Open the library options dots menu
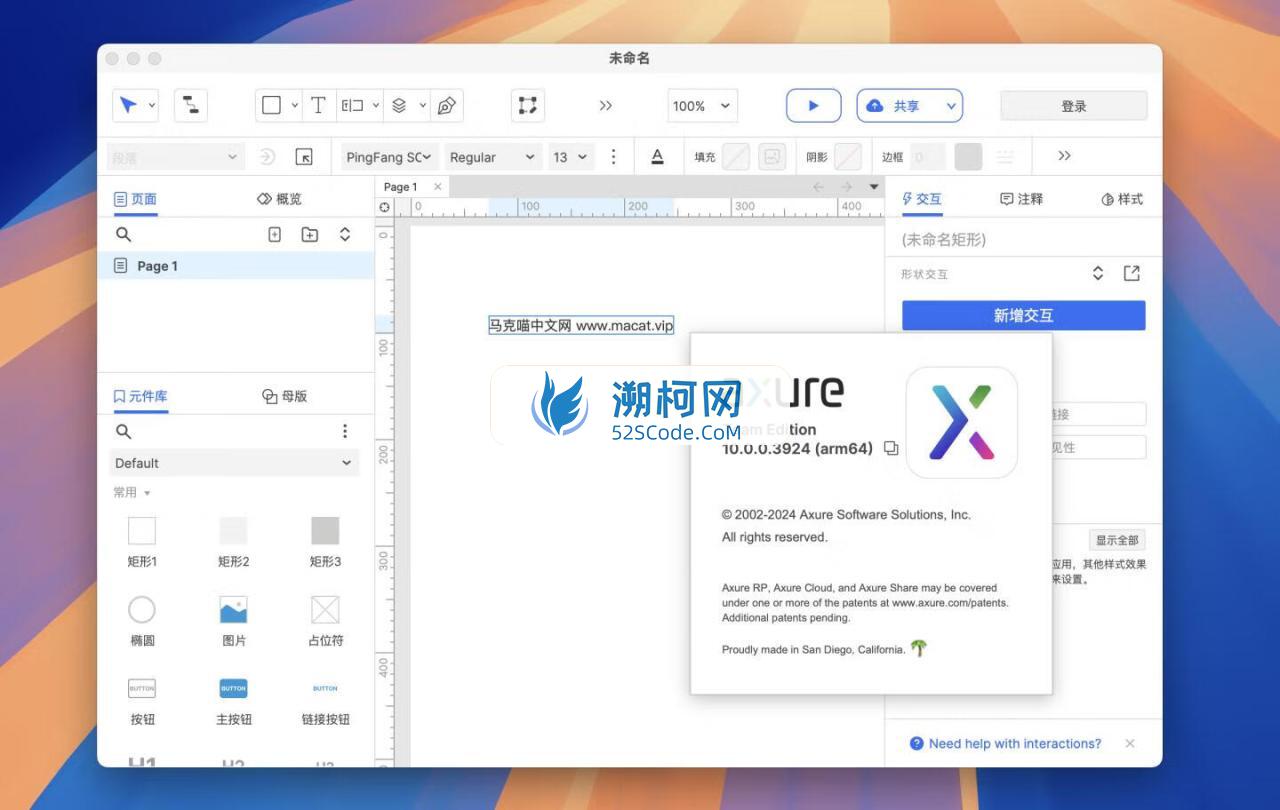 click(x=345, y=431)
